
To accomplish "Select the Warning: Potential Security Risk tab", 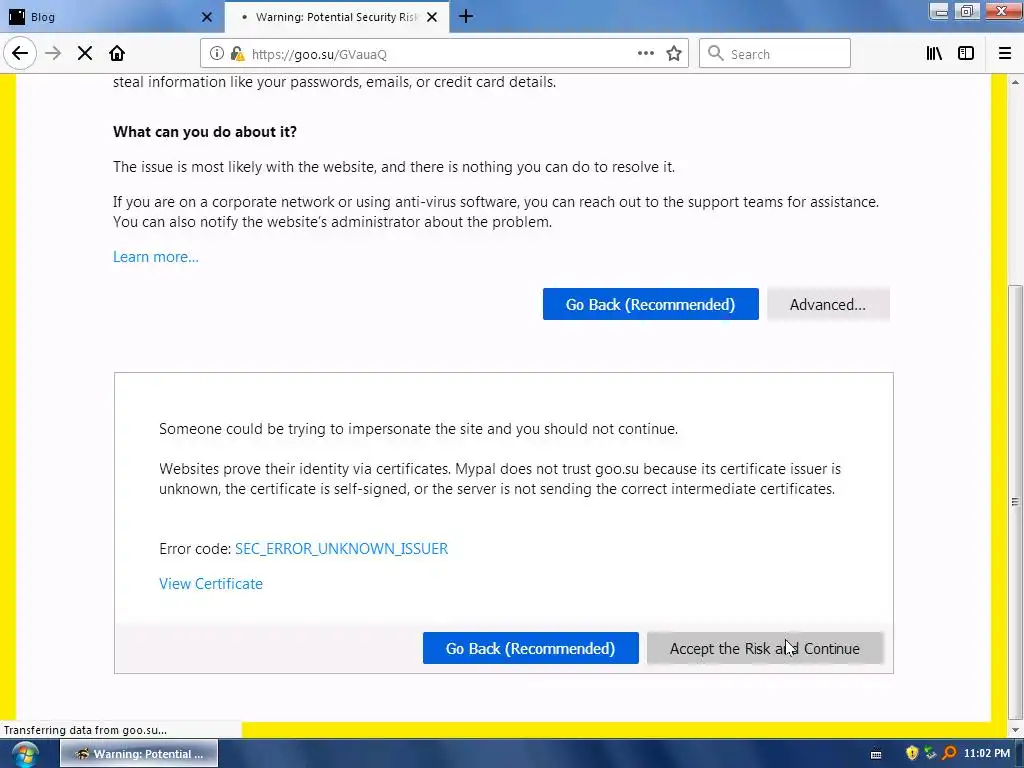I will point(336,17).
